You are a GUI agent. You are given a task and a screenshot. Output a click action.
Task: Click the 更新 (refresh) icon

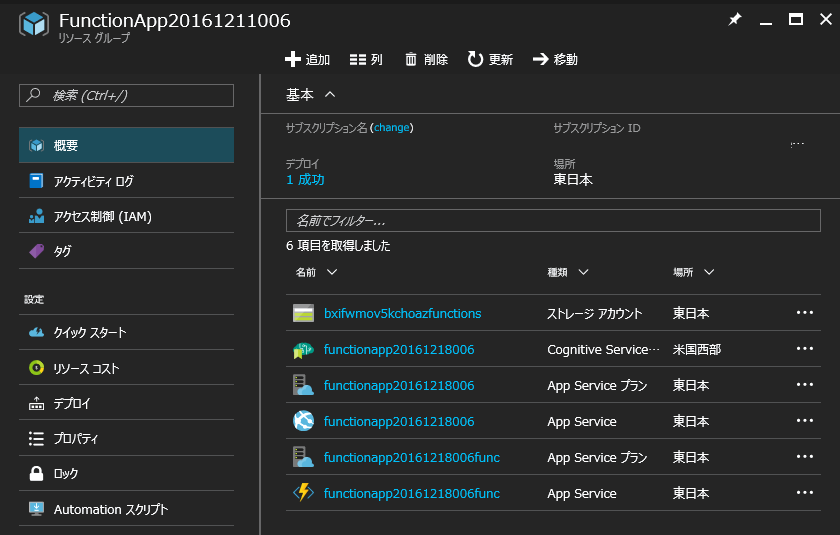click(x=475, y=59)
